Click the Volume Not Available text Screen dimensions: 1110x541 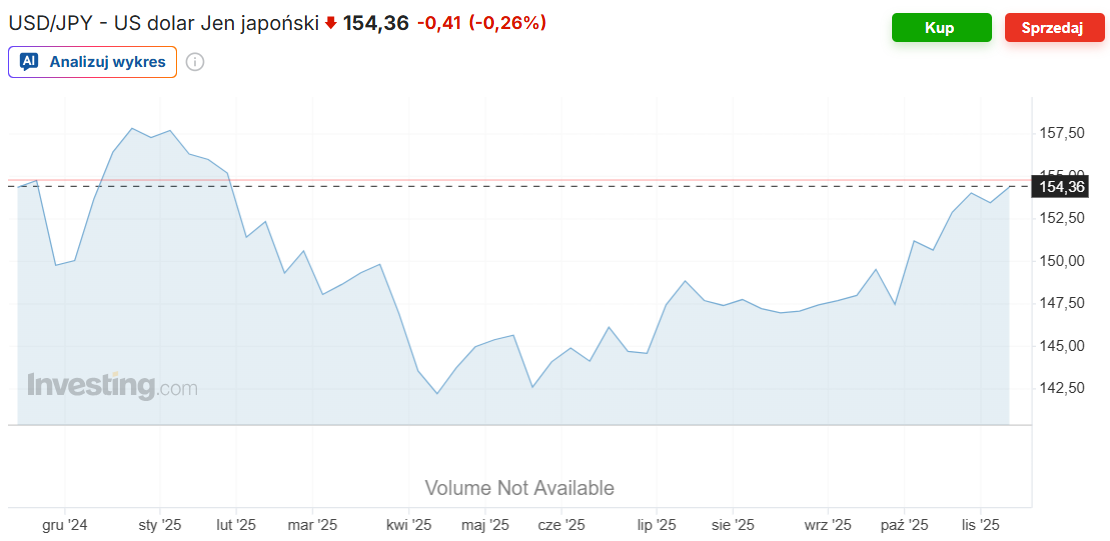[519, 488]
